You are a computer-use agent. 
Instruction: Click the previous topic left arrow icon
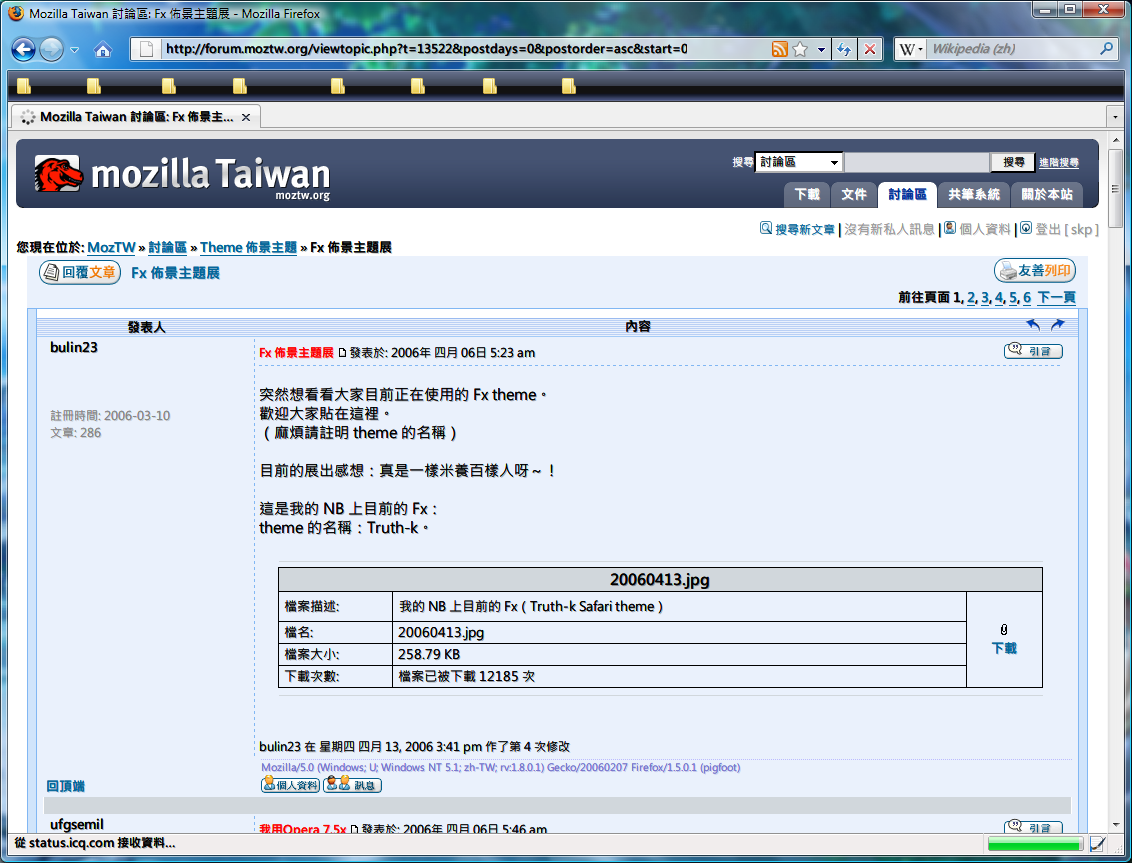tap(1033, 325)
